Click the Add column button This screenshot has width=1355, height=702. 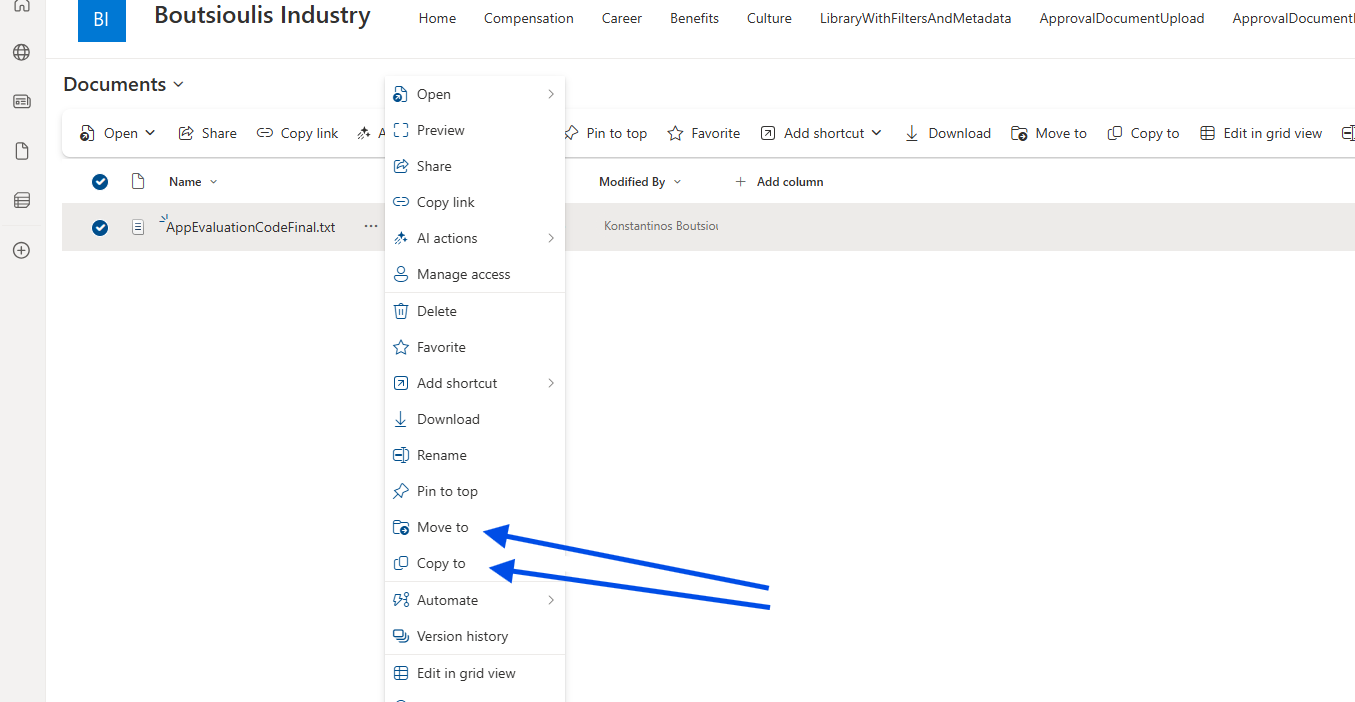(x=779, y=182)
